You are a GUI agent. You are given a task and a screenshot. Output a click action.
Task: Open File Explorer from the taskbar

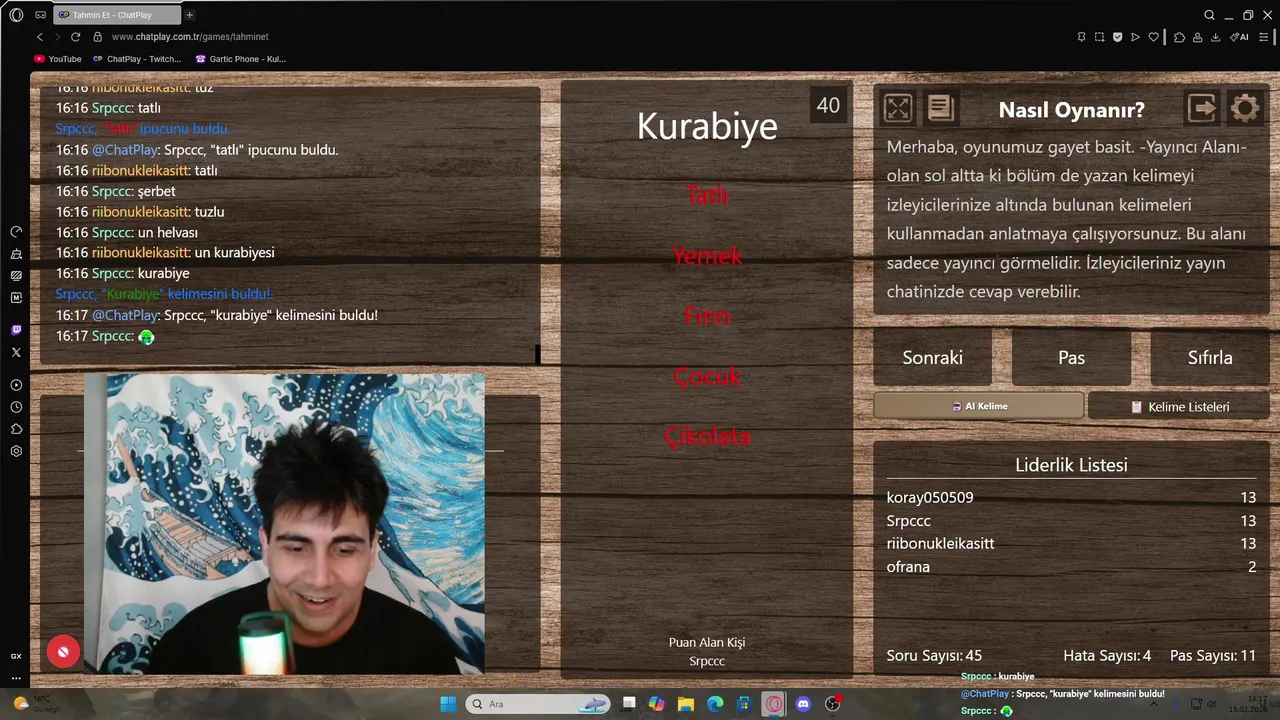686,704
